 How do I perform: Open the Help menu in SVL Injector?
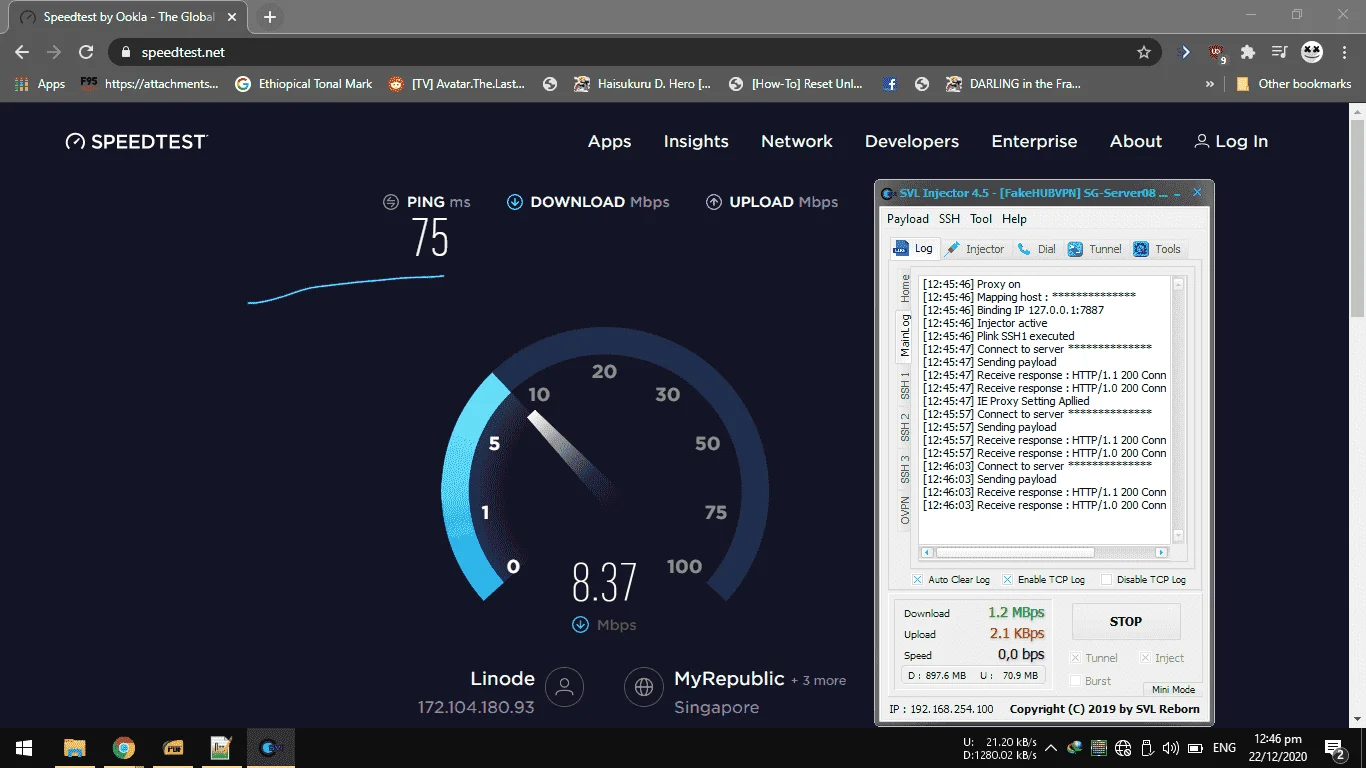tap(1014, 219)
